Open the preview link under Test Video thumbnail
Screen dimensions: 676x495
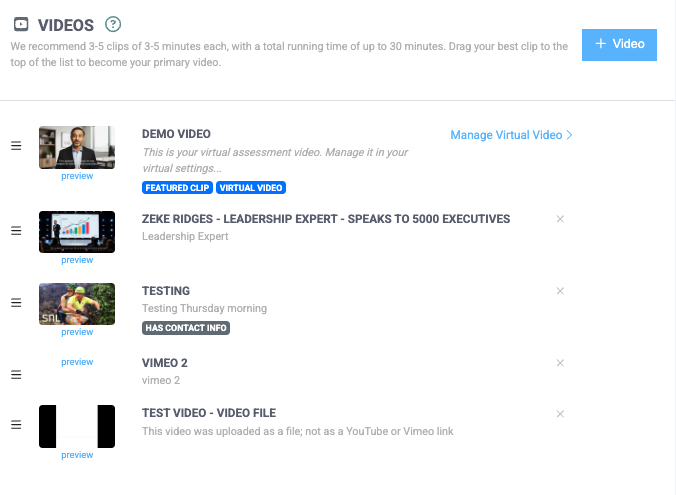pos(77,455)
